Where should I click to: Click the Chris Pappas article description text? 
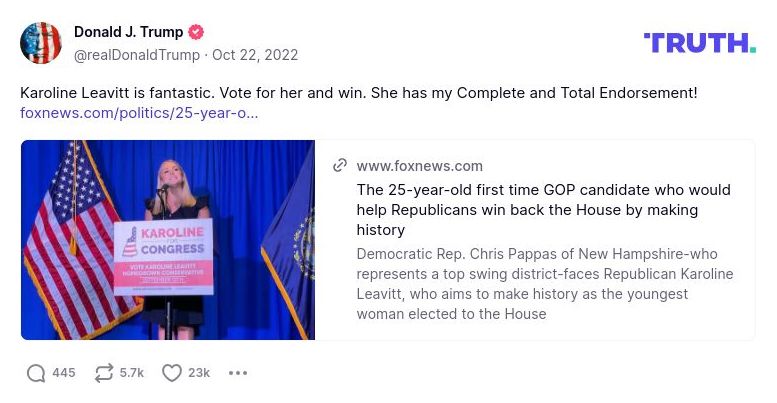[544, 284]
